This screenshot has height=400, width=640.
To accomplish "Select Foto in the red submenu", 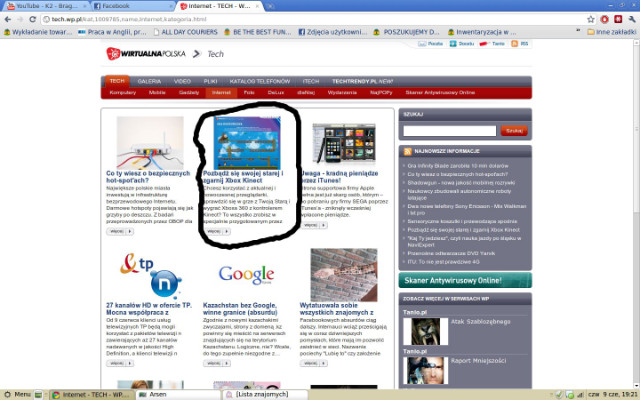I will point(249,93).
